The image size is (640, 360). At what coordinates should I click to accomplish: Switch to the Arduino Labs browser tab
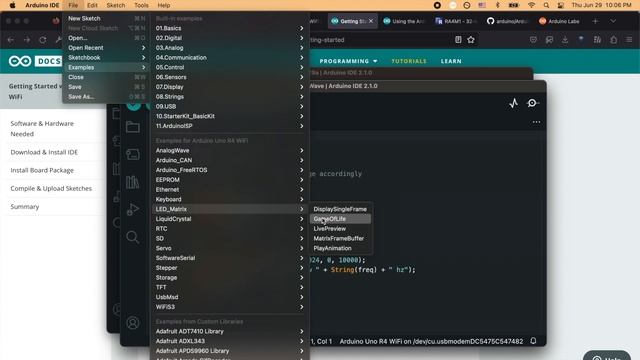(x=559, y=21)
